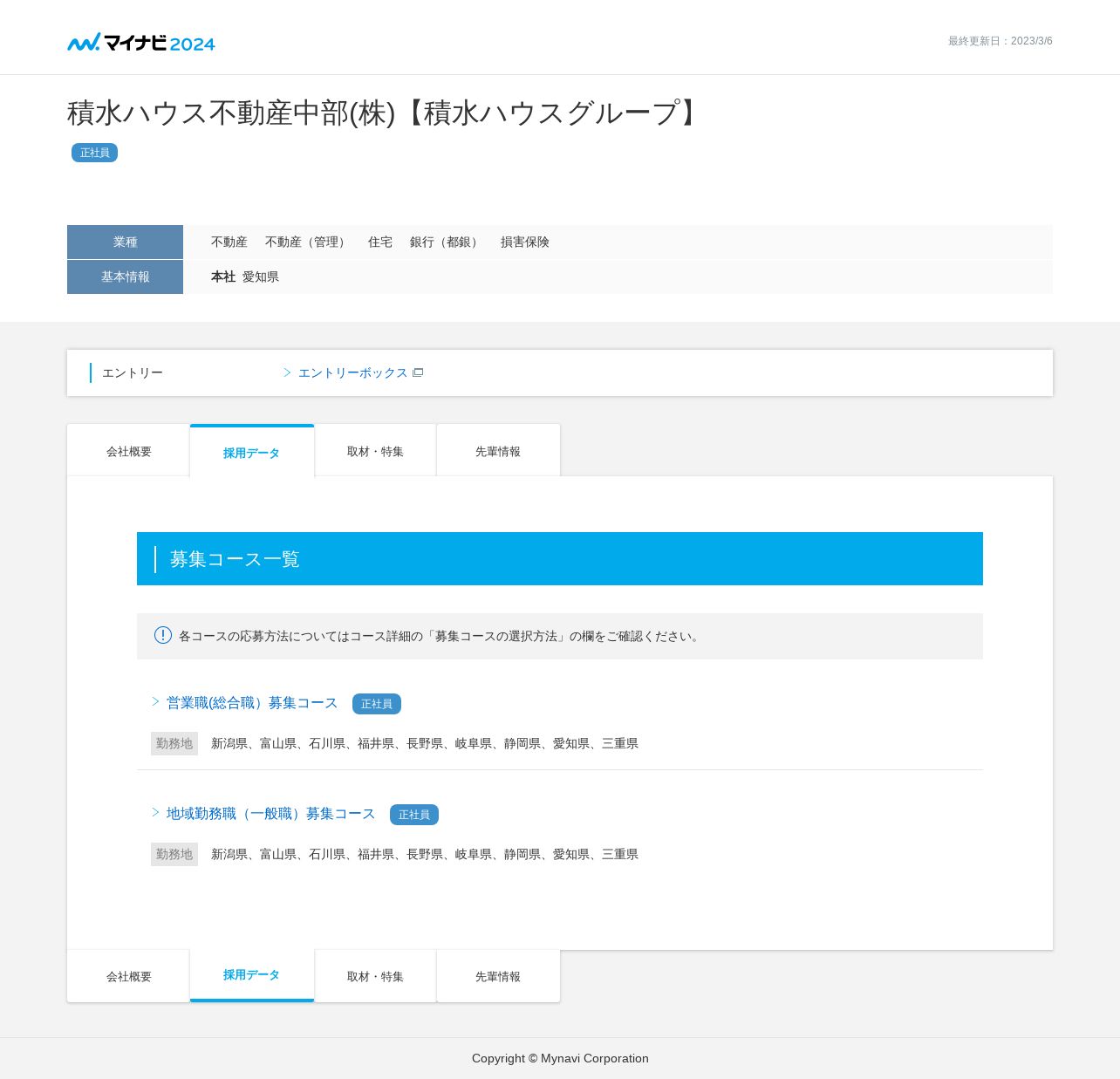Screen dimensions: 1120x1079
Task: Click the 勤務地 label under 営業職 course
Action: pos(174,743)
